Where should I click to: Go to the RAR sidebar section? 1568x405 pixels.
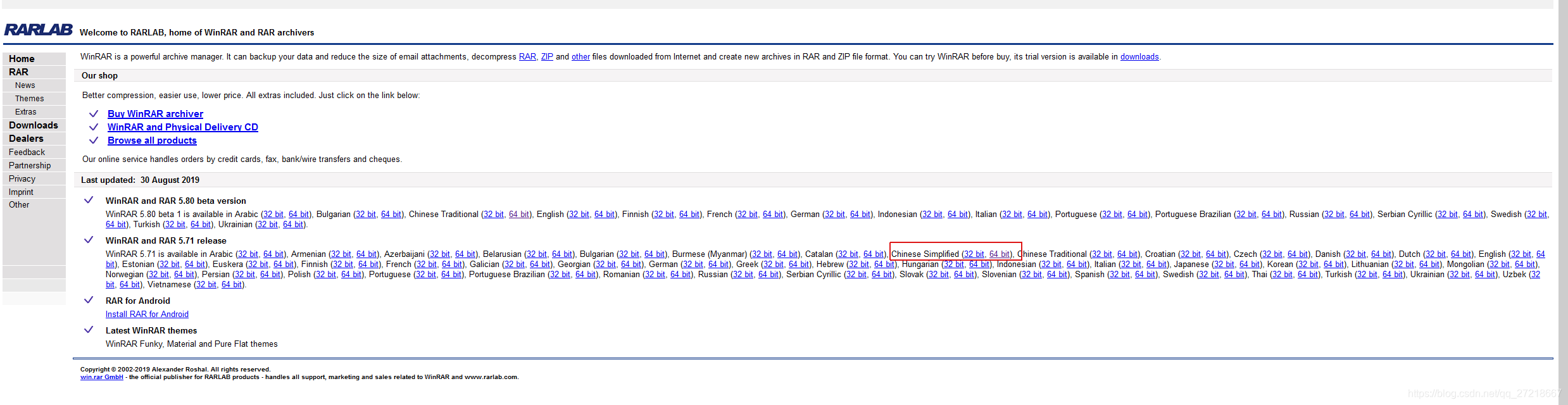click(x=18, y=72)
